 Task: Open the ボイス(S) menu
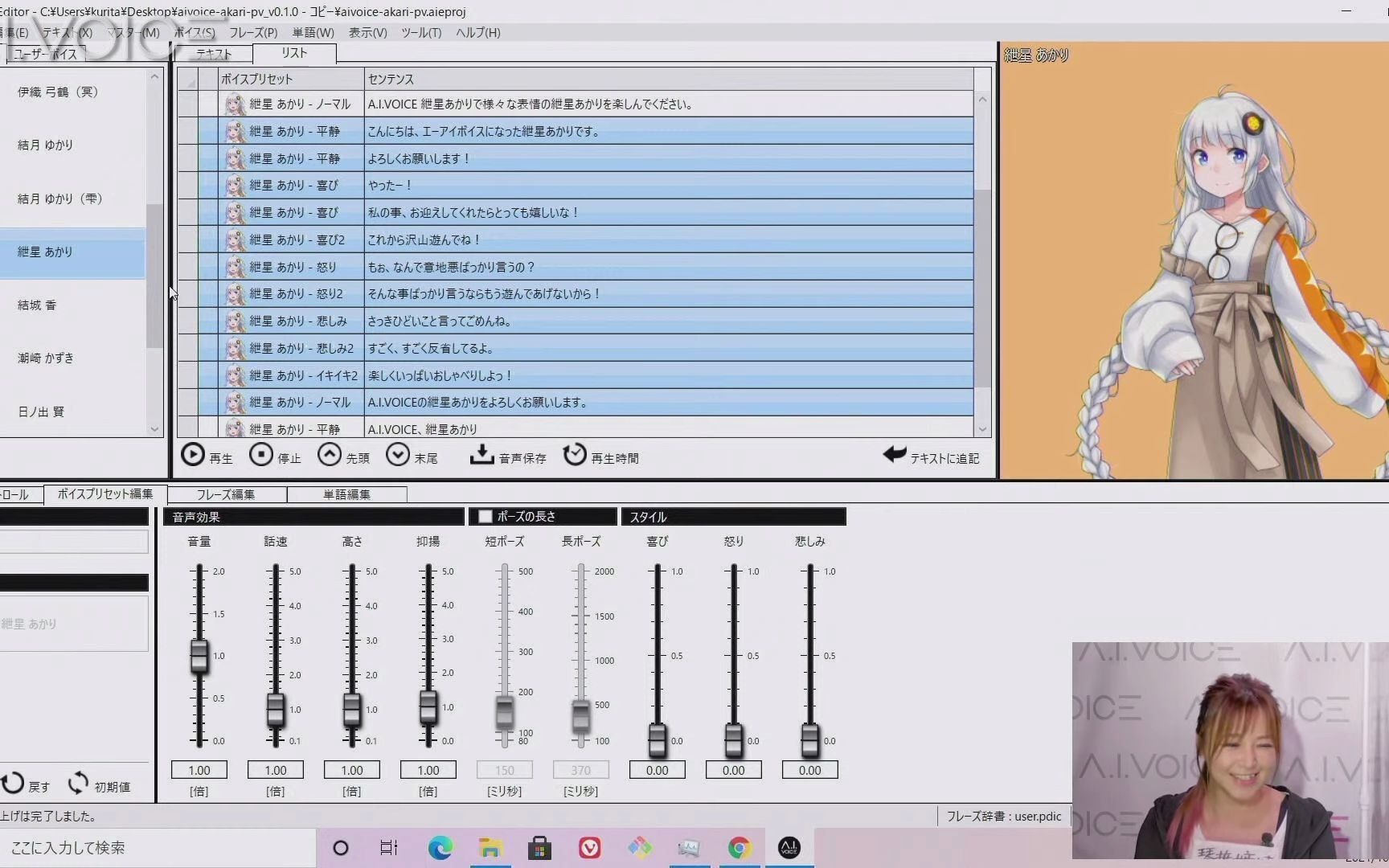click(195, 32)
